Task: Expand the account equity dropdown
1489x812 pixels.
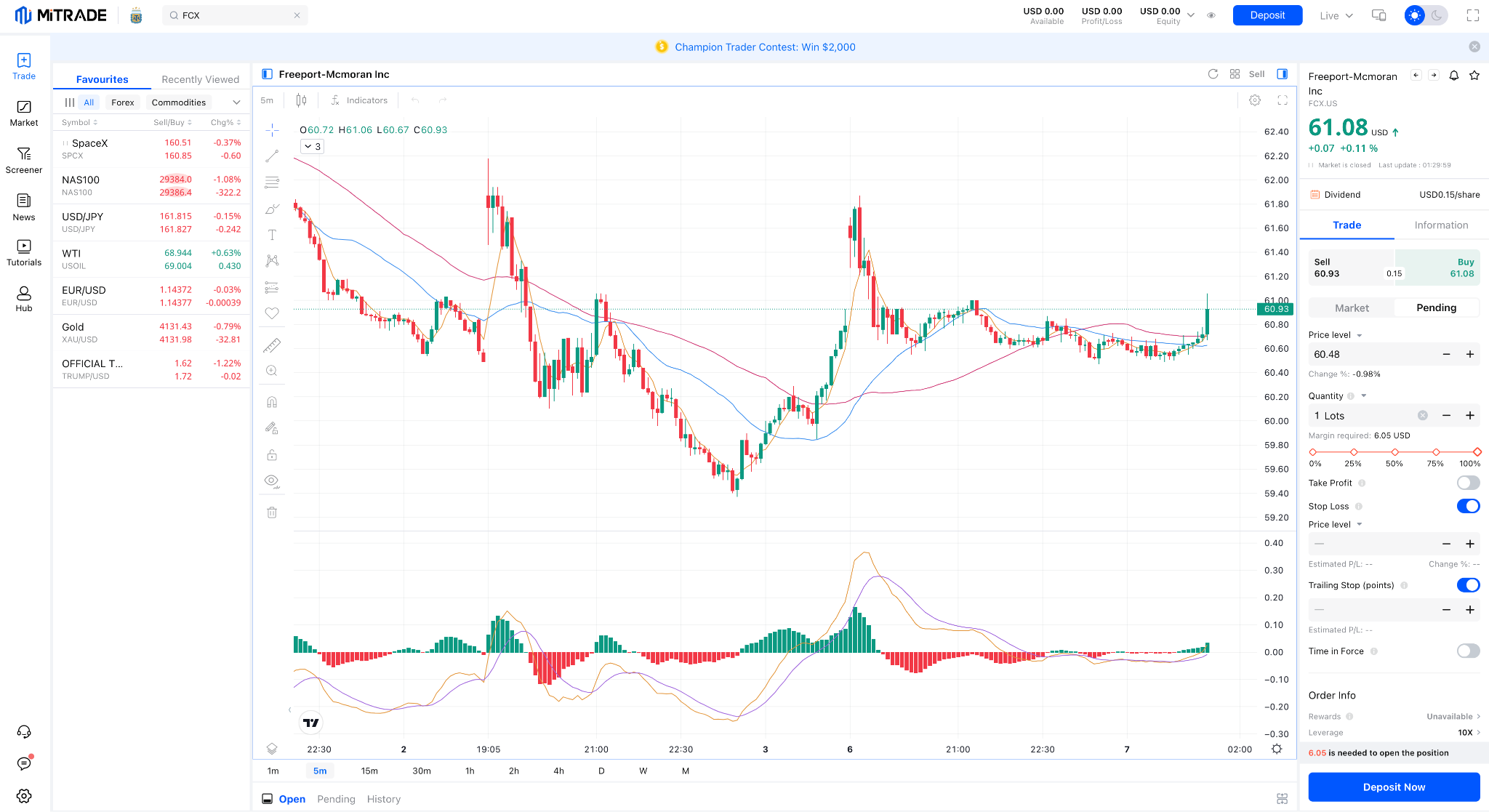Action: point(1191,15)
